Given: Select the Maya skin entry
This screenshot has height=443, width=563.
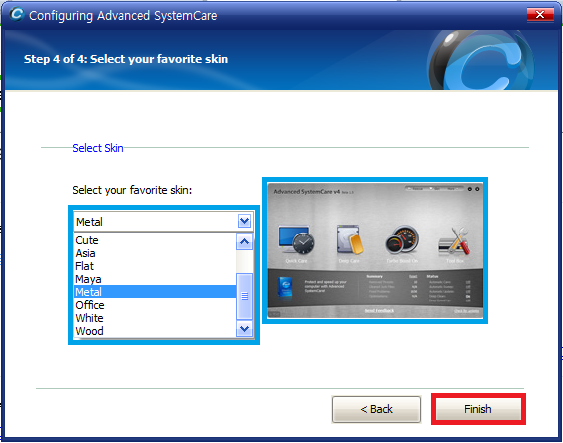Looking at the screenshot, I should [155, 279].
